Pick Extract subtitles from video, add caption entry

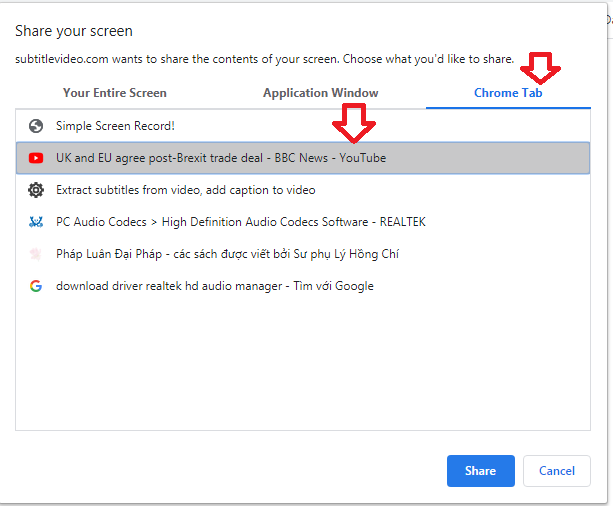(x=303, y=190)
